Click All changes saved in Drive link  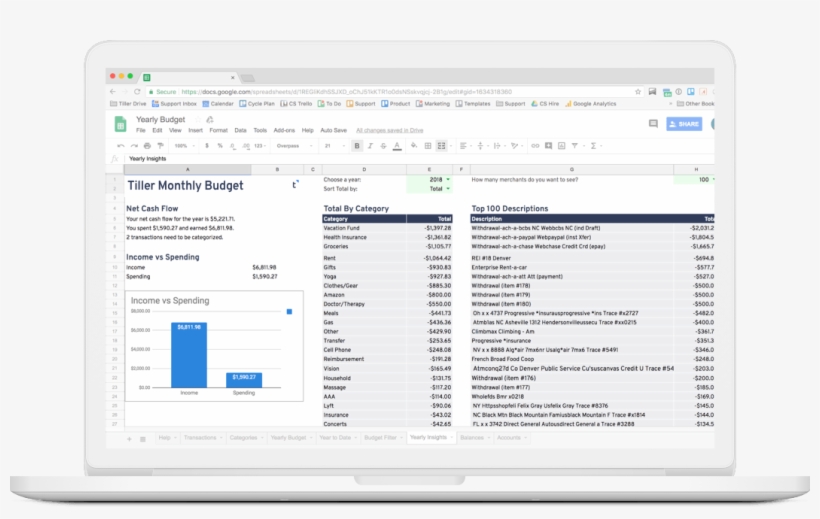coord(389,130)
